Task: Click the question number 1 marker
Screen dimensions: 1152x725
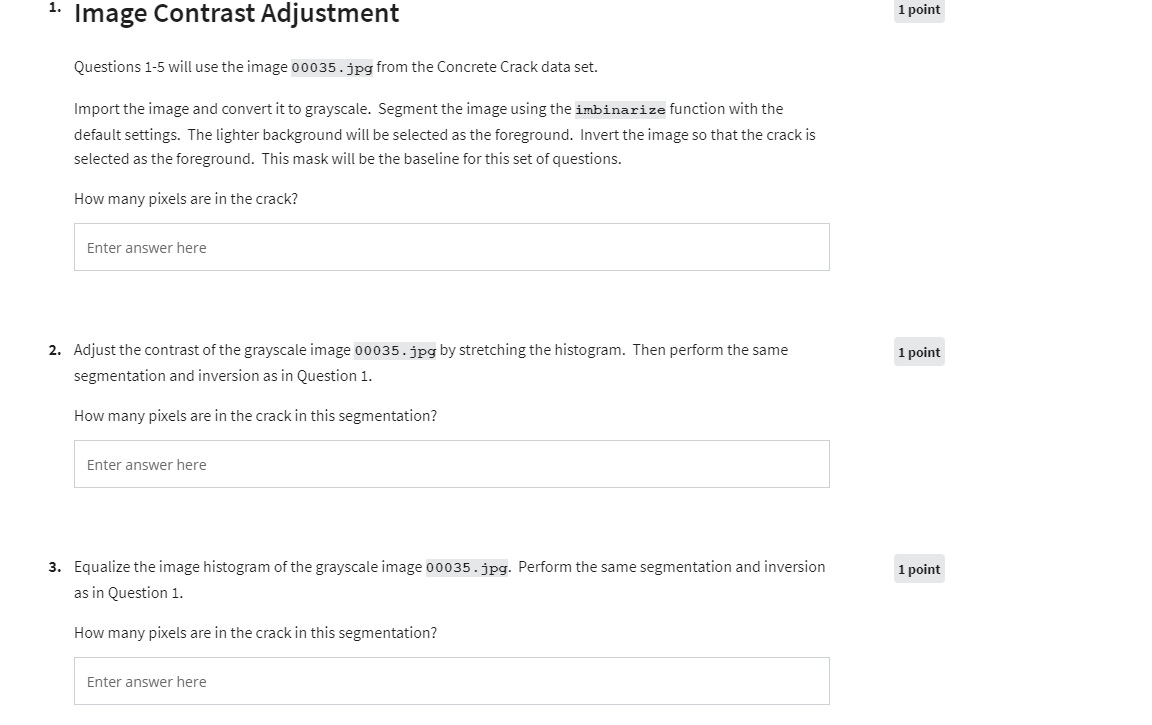Action: tap(54, 8)
